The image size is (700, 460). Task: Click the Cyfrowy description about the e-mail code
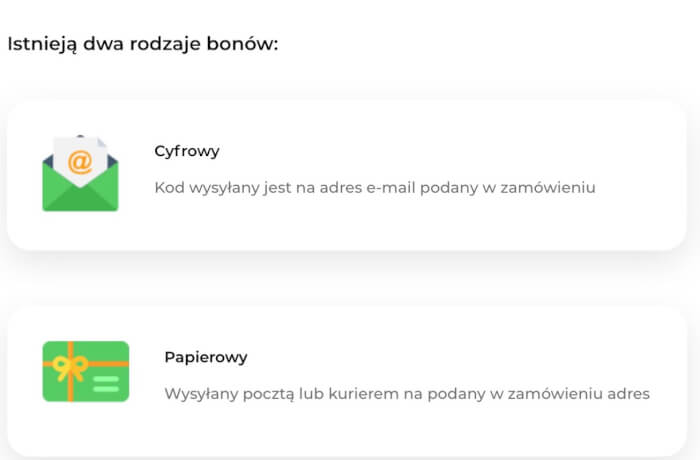click(375, 187)
